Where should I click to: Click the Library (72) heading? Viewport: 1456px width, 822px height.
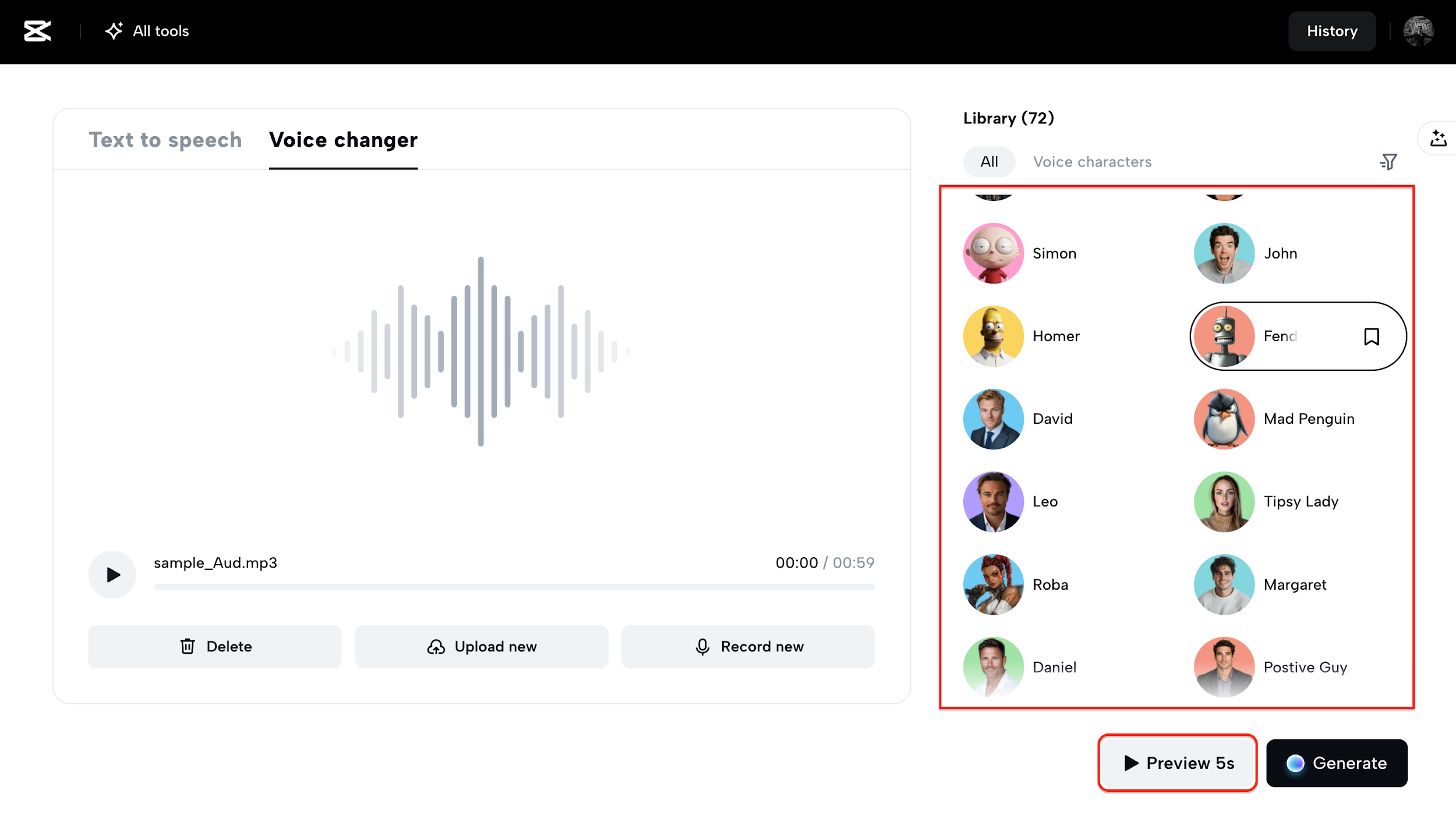click(1008, 118)
